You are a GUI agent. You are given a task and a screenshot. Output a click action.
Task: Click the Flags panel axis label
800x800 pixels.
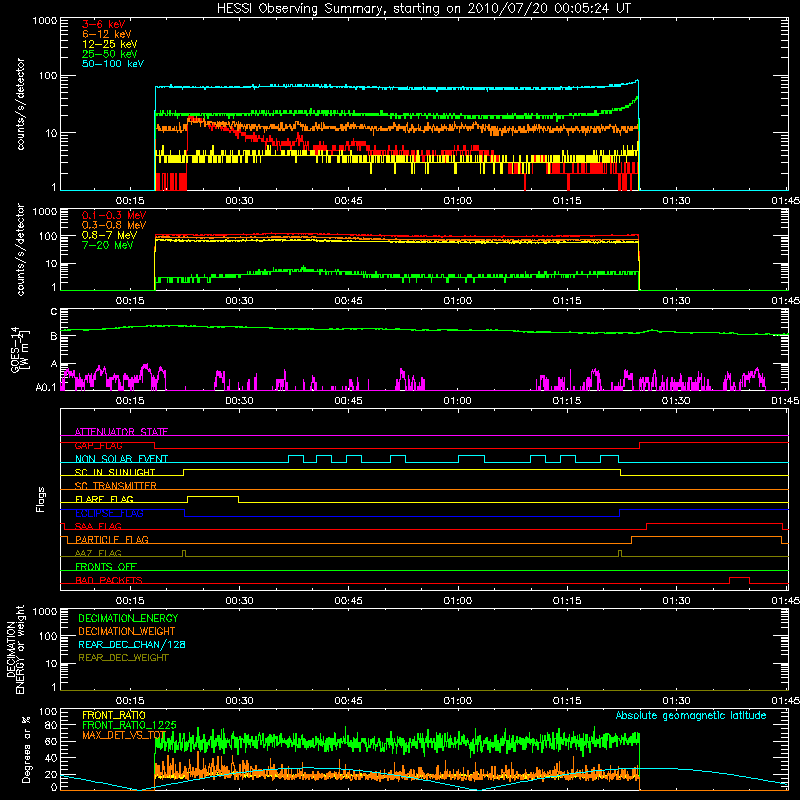coord(40,499)
